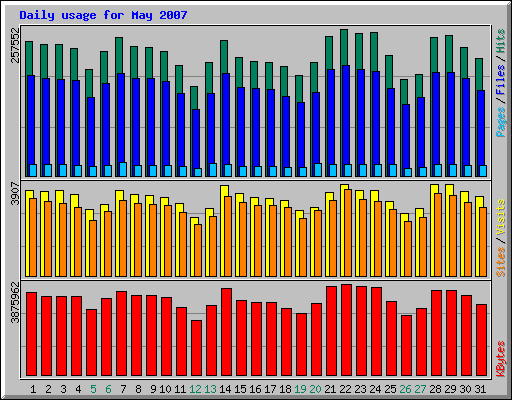
Task: Click the 3875962 KBytes axis value
Action: point(15,303)
